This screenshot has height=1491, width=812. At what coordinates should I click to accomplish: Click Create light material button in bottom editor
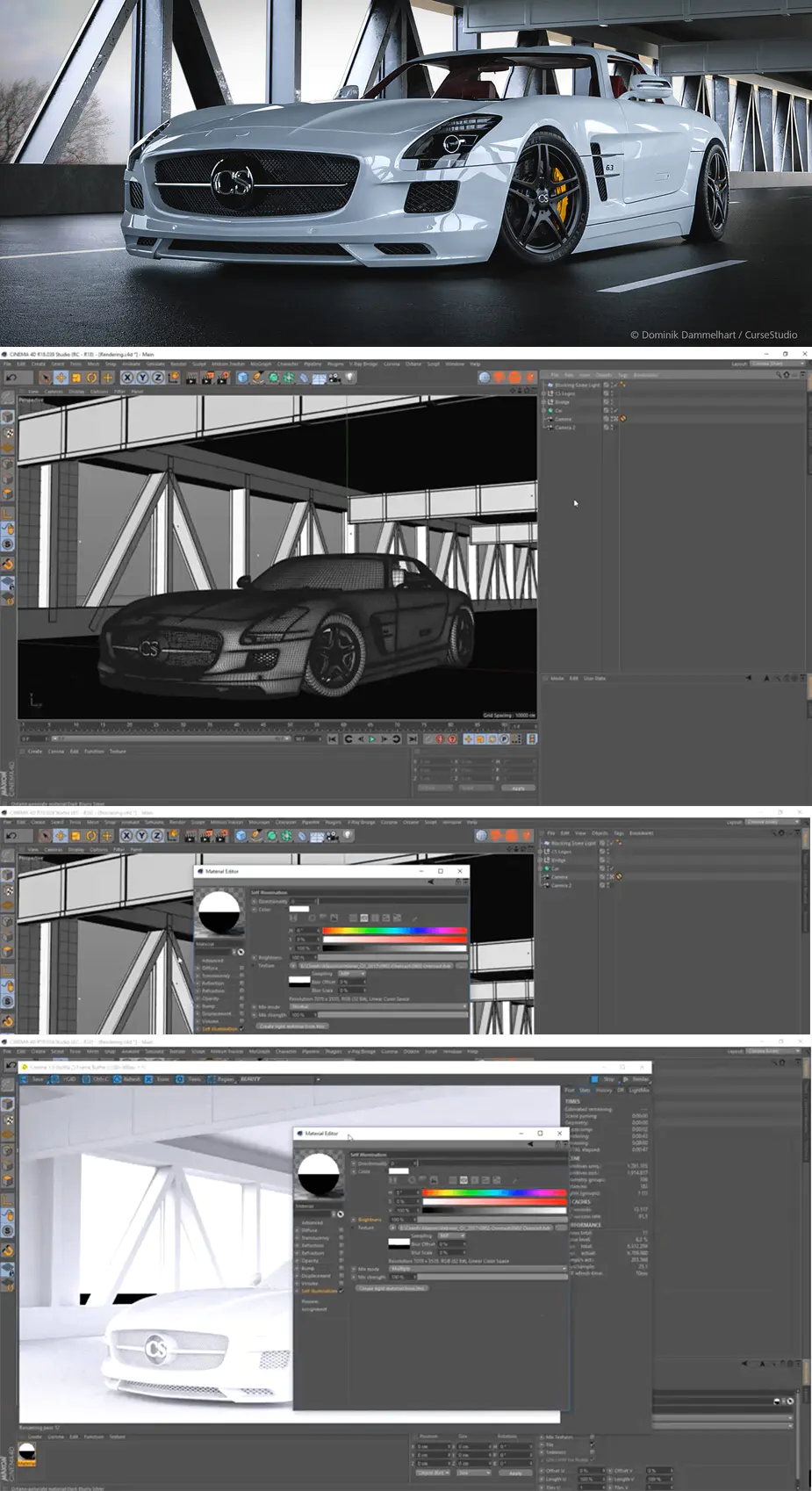392,1288
